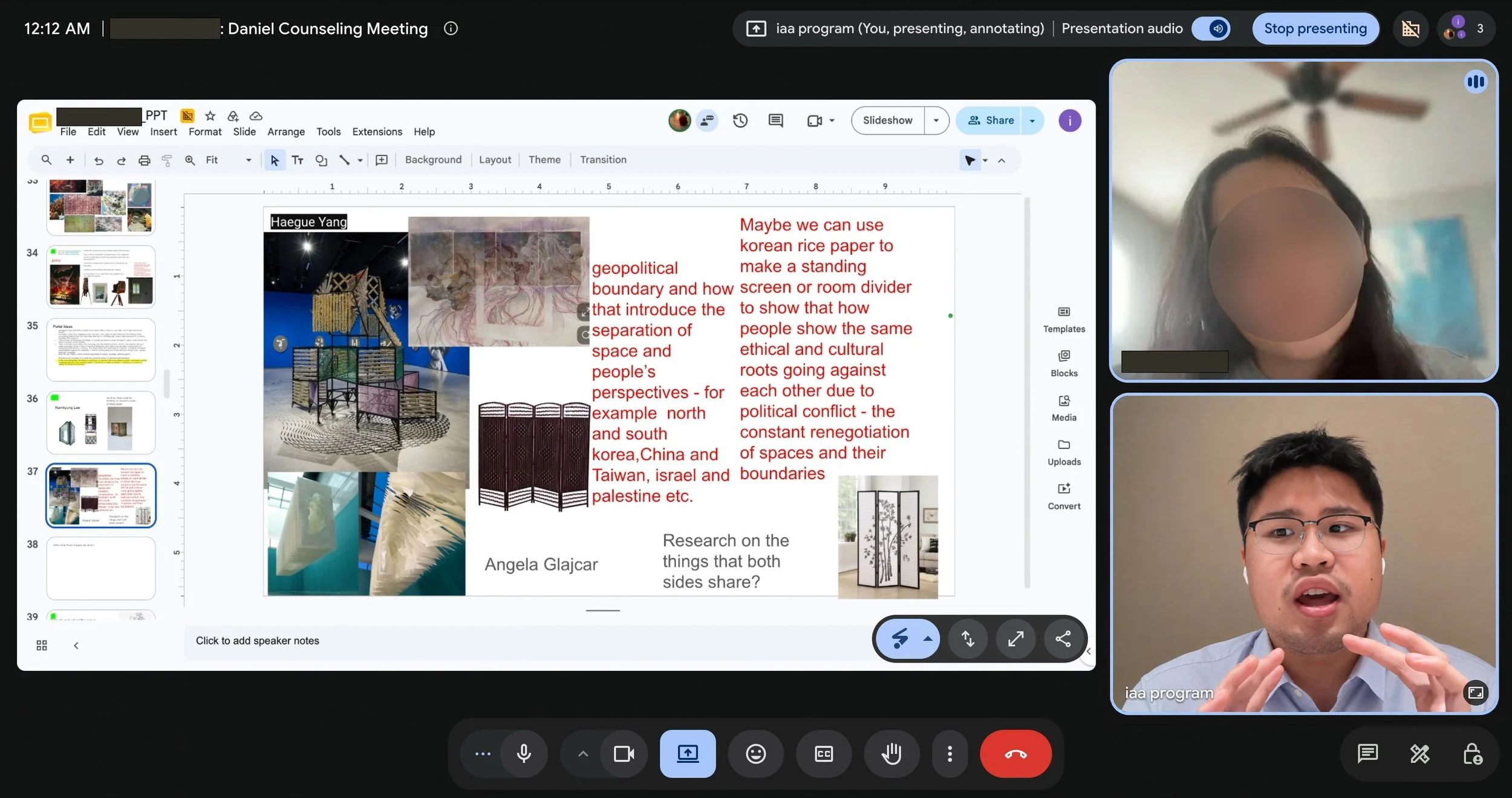Viewport: 1512px width, 798px height.
Task: Open the comments panel in Slides
Action: click(x=775, y=120)
